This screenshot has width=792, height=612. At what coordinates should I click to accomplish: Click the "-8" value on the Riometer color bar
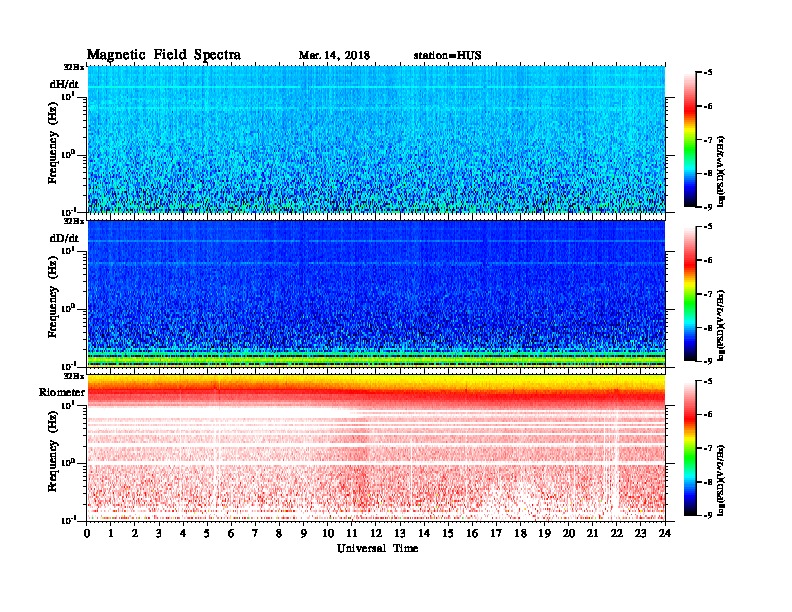click(x=708, y=482)
